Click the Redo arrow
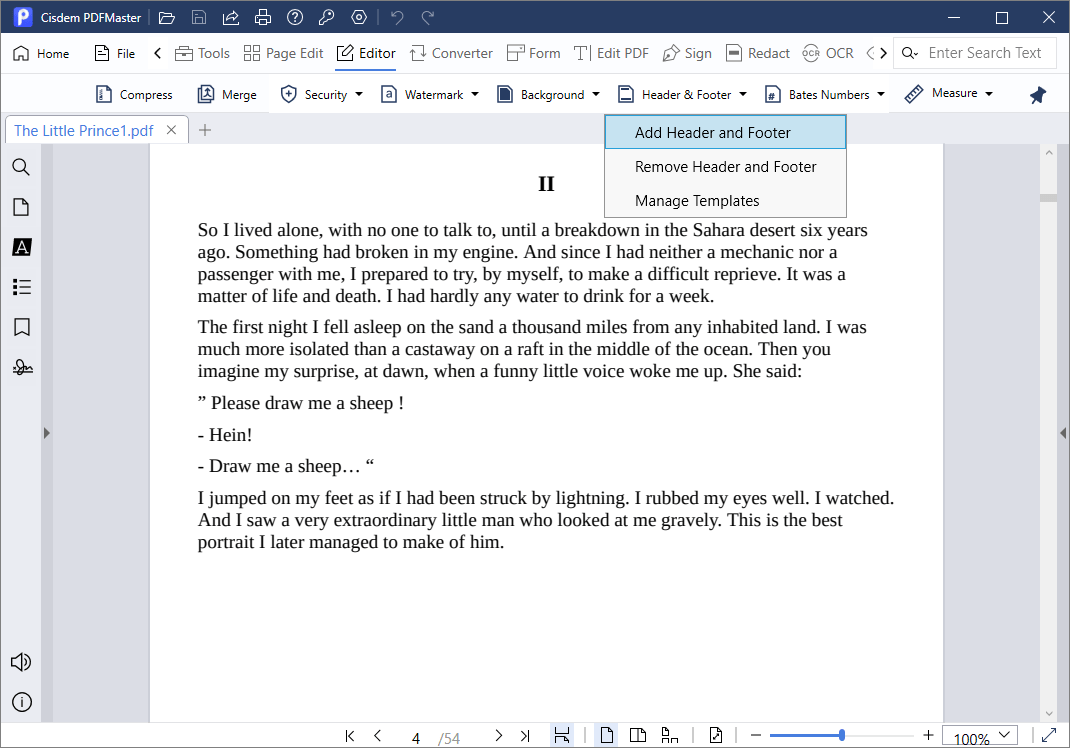This screenshot has width=1070, height=748. pos(428,18)
